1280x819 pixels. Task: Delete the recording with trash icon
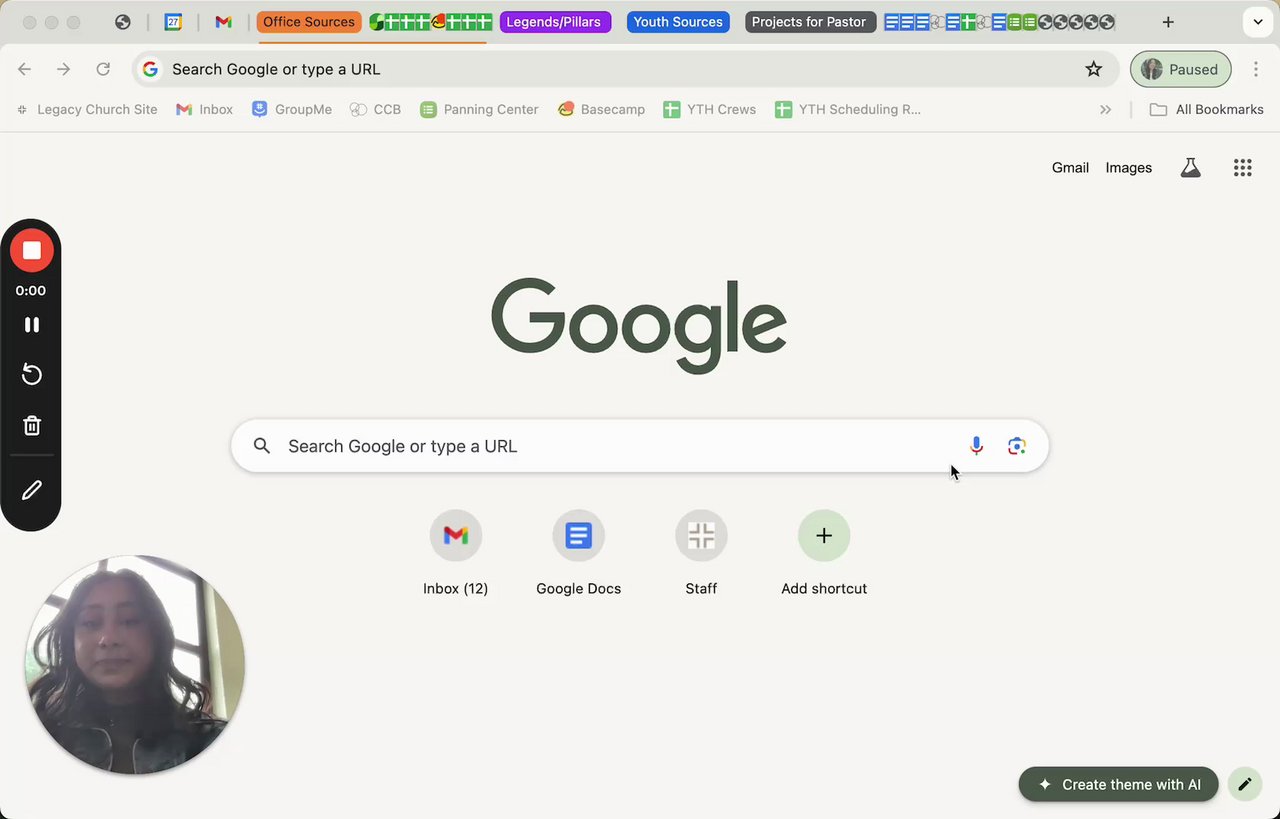click(31, 426)
